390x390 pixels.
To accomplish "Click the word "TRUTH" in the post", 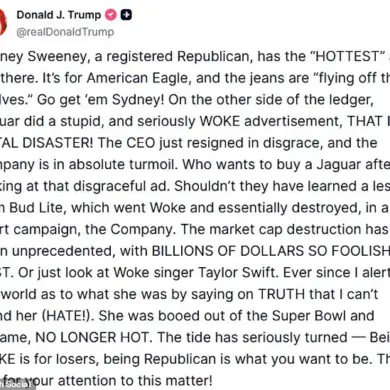I will [282, 294].
